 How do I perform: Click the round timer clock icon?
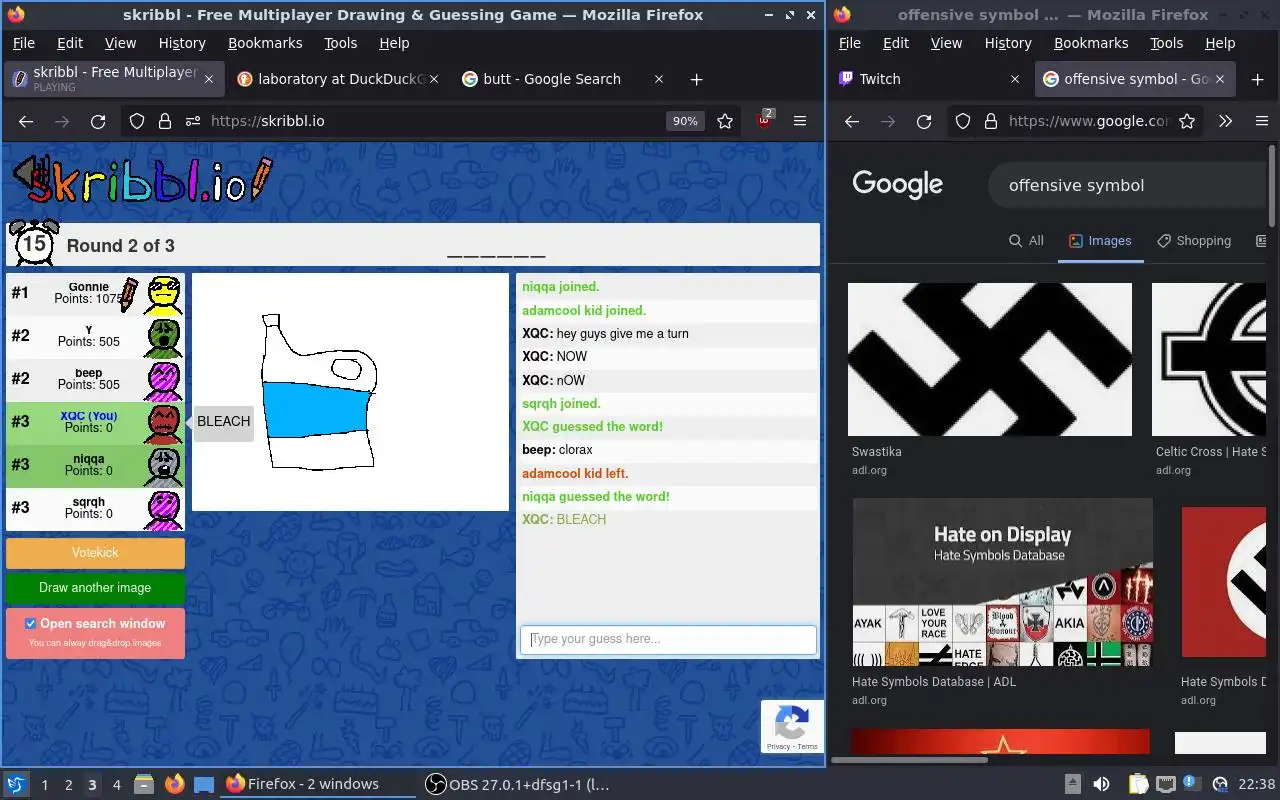[x=34, y=243]
